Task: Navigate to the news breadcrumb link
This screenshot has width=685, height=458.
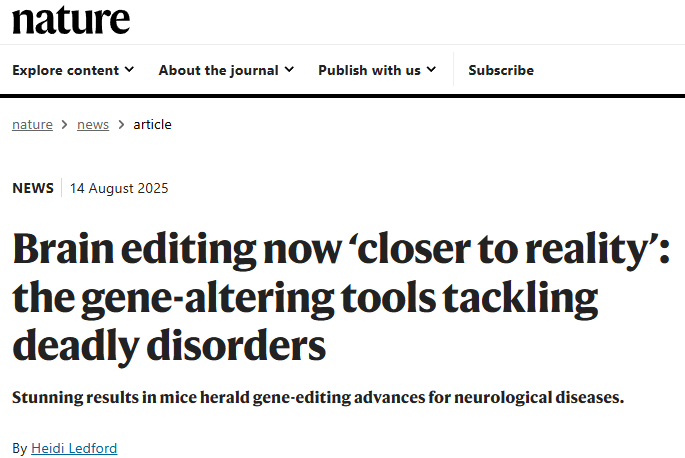Action: pos(93,125)
